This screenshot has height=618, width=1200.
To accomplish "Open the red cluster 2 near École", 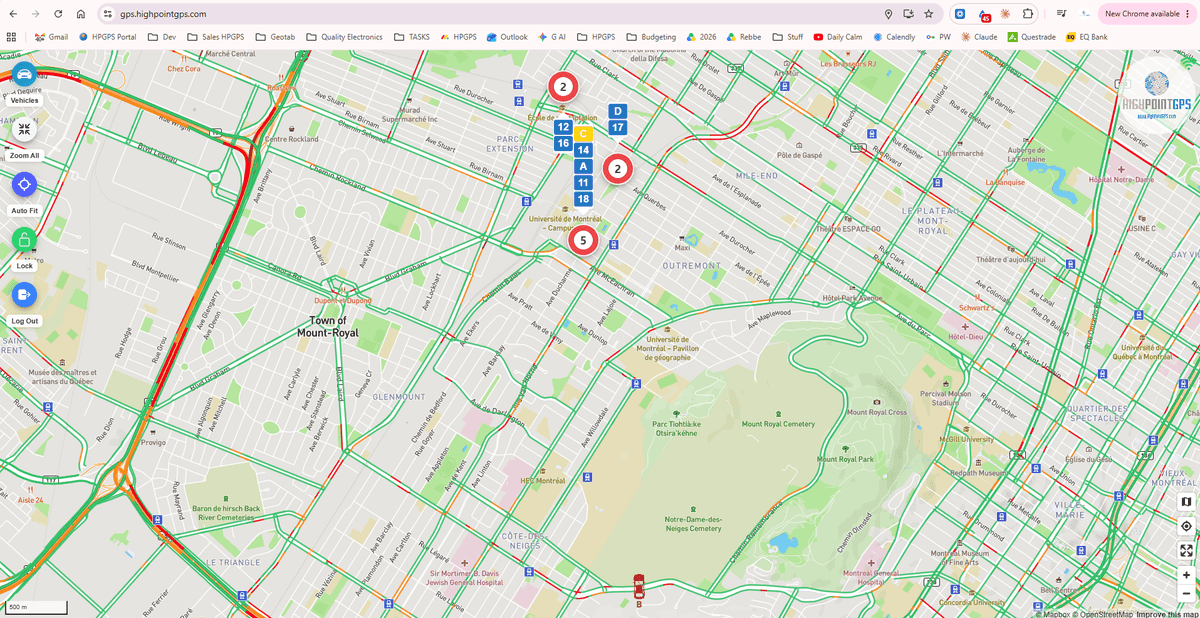I will point(563,87).
